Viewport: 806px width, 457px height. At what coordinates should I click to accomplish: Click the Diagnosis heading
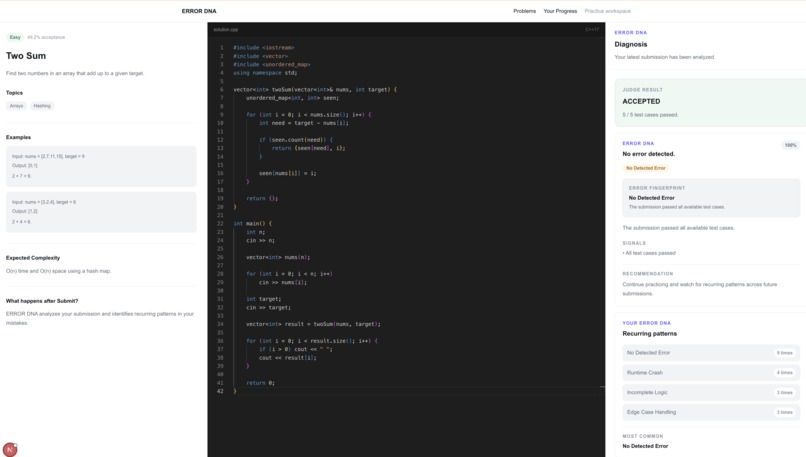click(631, 44)
